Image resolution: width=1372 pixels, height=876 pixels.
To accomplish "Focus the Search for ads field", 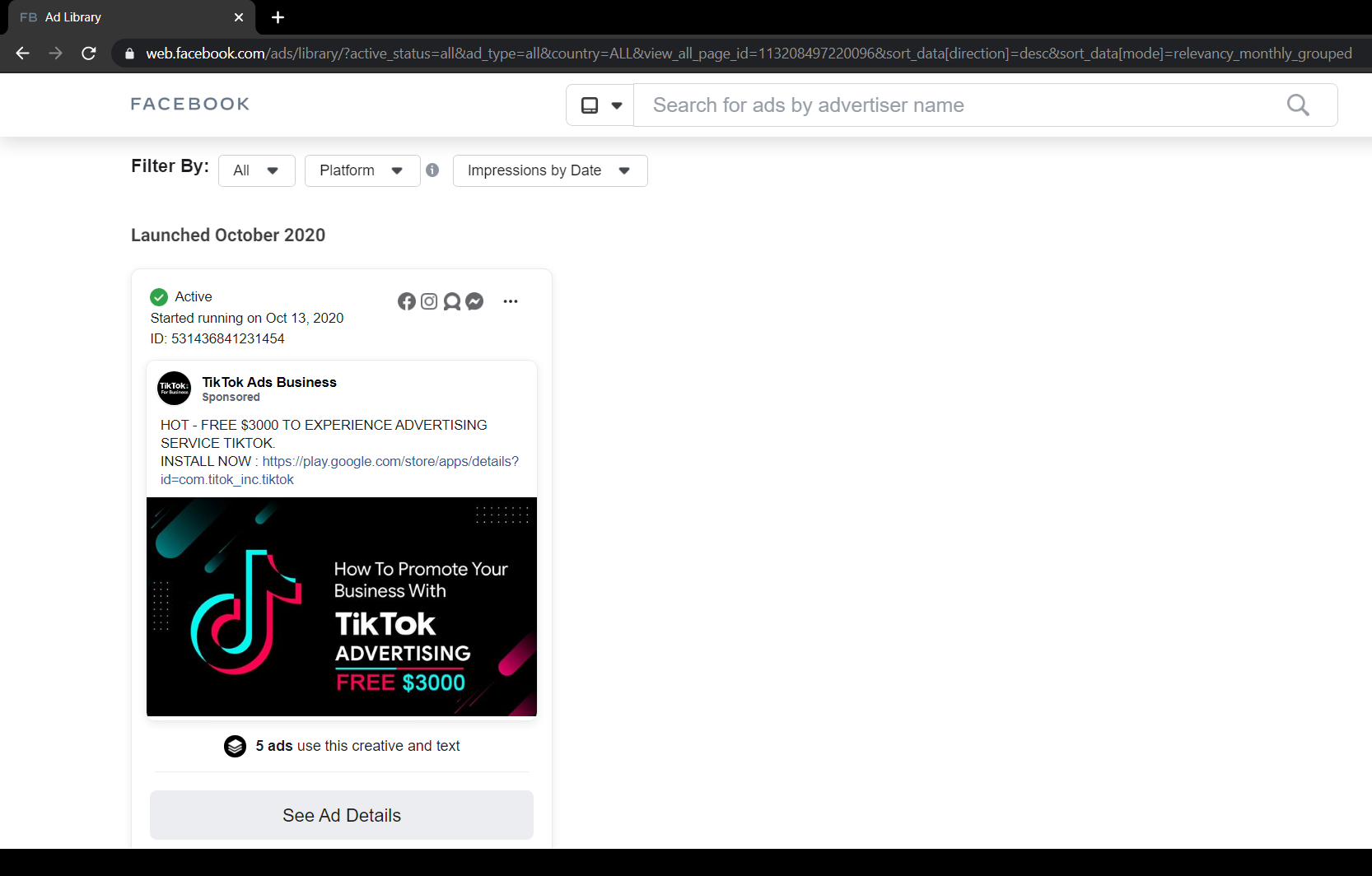I will [x=959, y=105].
